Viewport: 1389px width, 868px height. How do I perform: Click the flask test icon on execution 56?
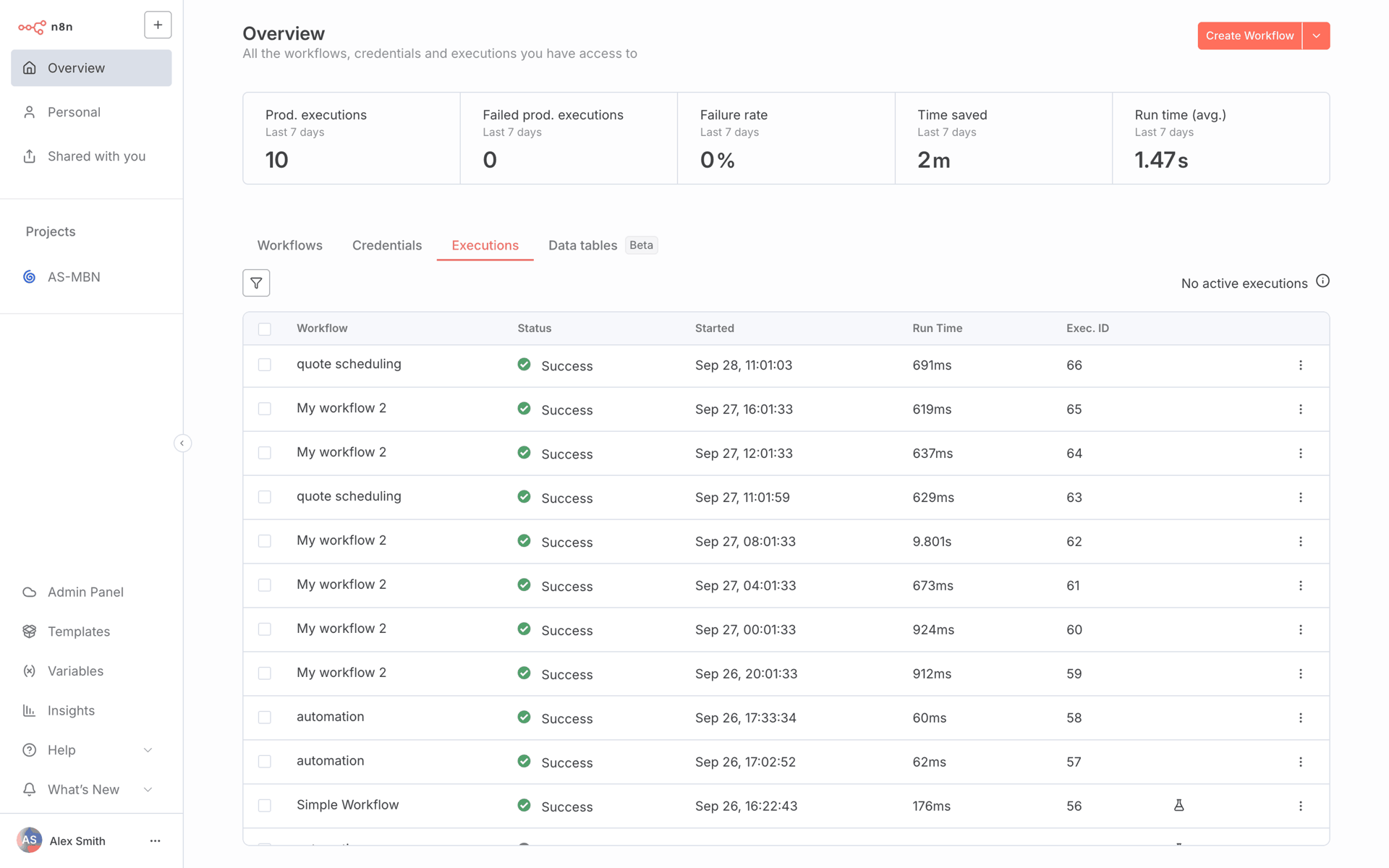pyautogui.click(x=1178, y=805)
